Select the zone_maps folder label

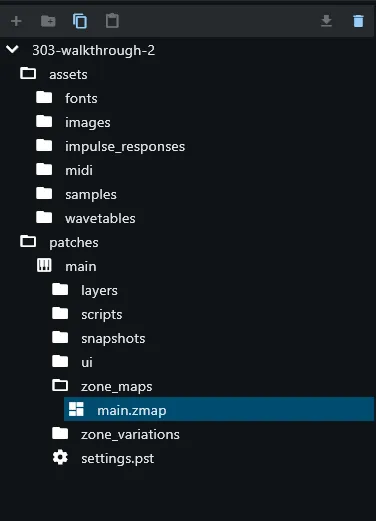(x=117, y=387)
